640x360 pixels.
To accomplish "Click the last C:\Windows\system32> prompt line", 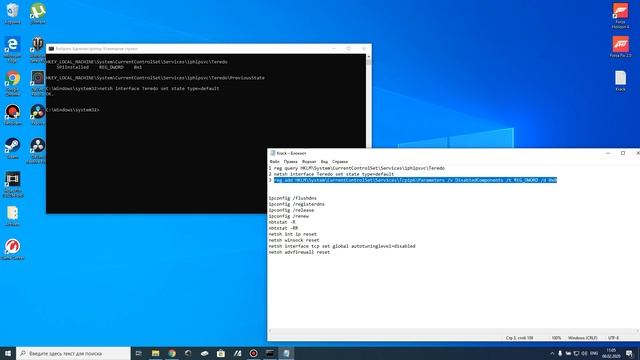I will tap(73, 110).
